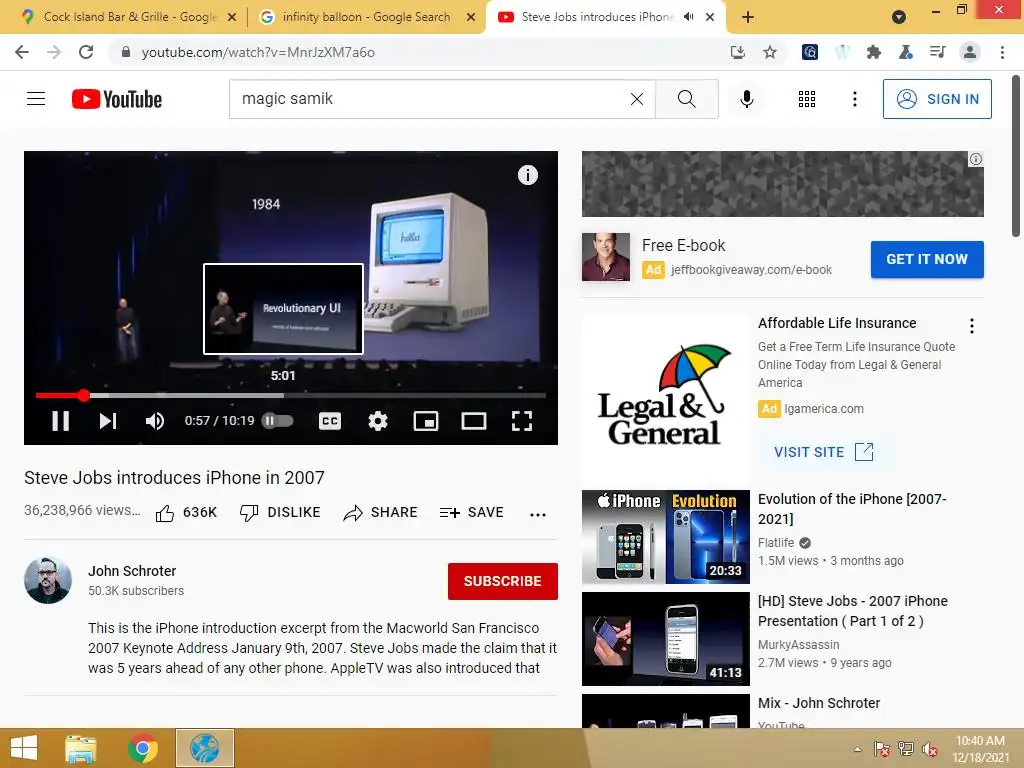Search with voice microphone icon
The width and height of the screenshot is (1024, 768).
point(746,99)
